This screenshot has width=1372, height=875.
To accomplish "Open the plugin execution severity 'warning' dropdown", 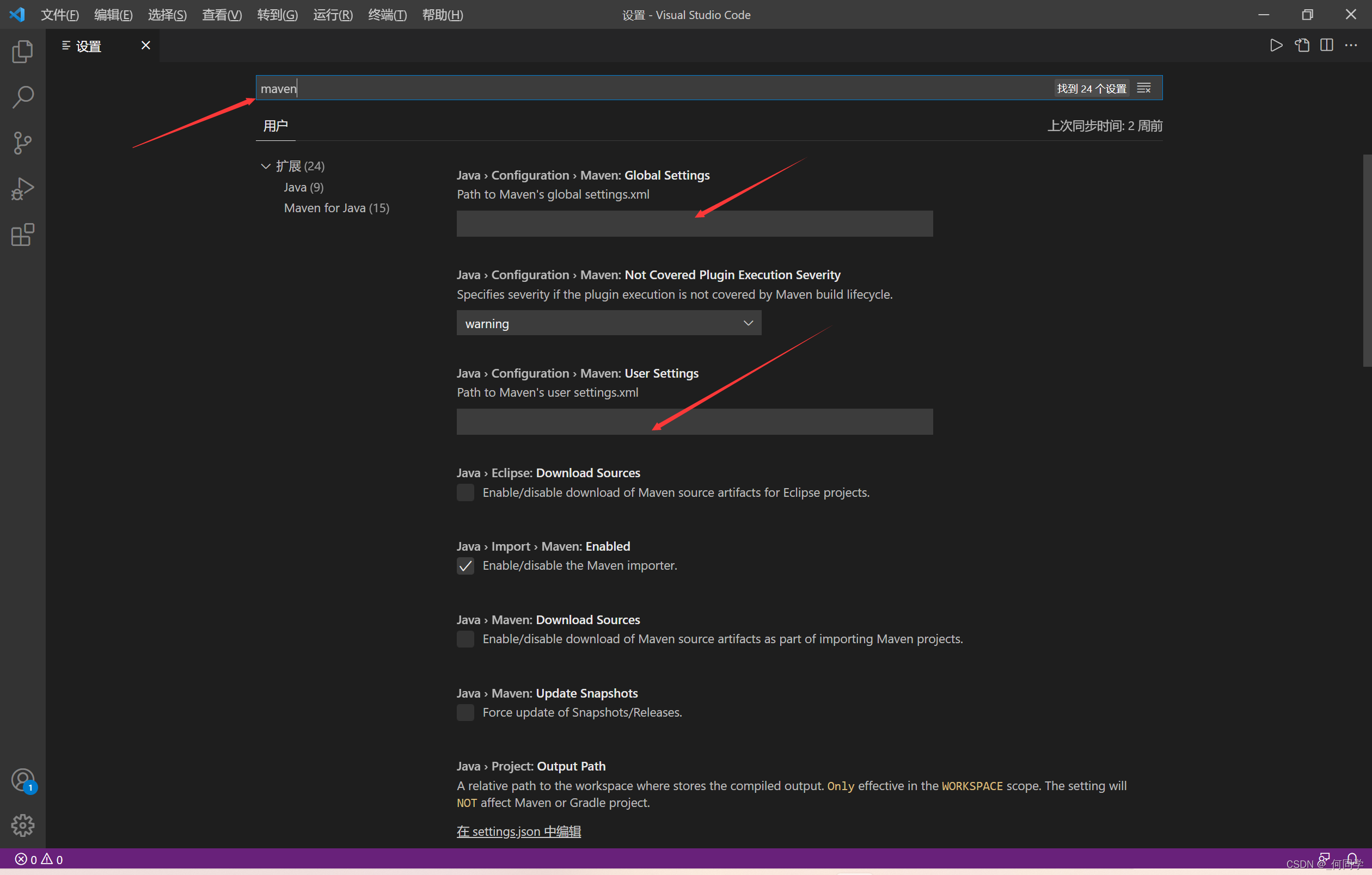I will coord(609,323).
